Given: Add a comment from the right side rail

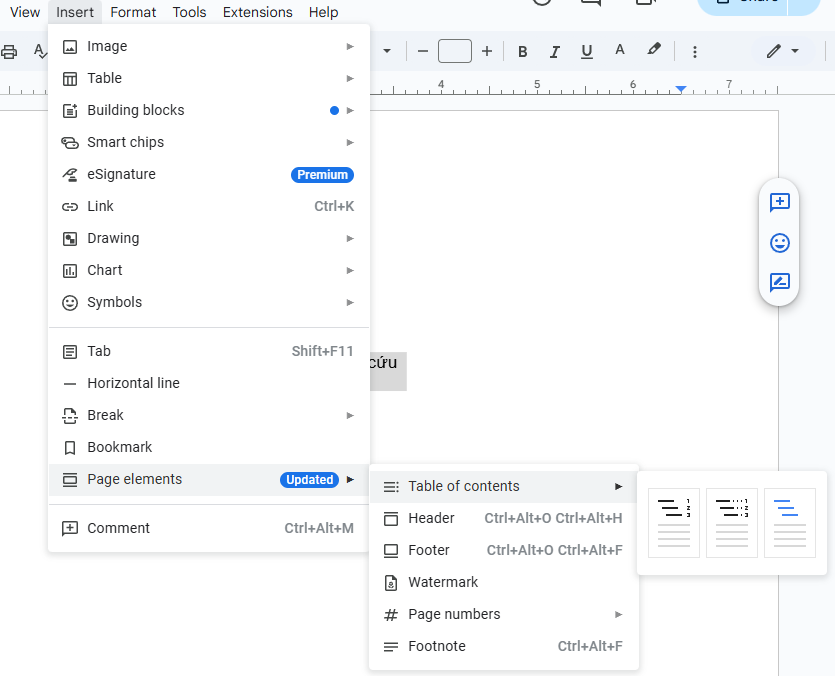Looking at the screenshot, I should coord(779,203).
